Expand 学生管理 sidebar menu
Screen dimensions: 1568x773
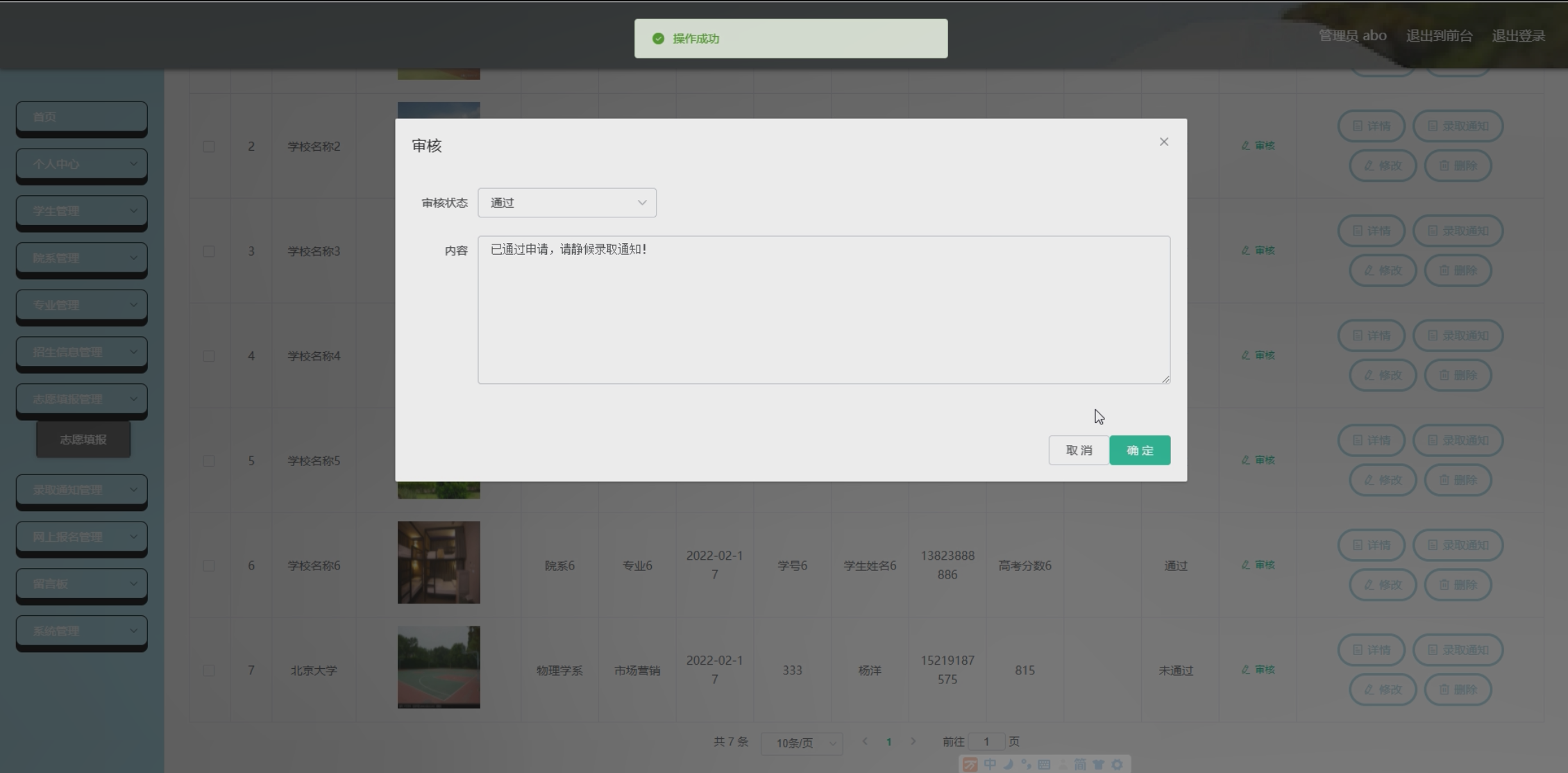81,211
